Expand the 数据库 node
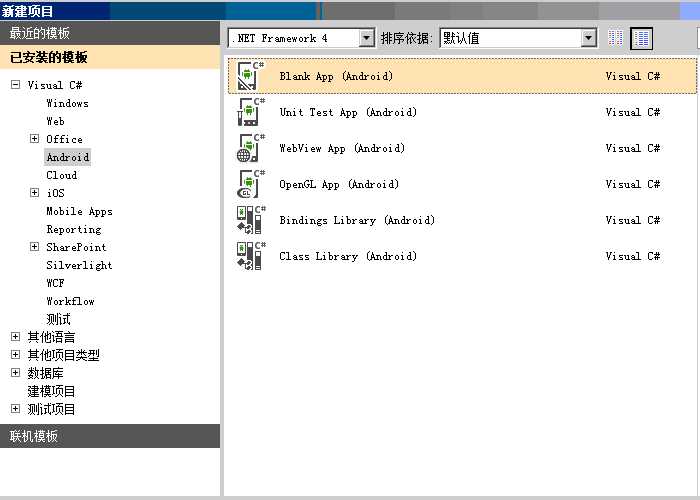The height and width of the screenshot is (500, 700). 16,372
